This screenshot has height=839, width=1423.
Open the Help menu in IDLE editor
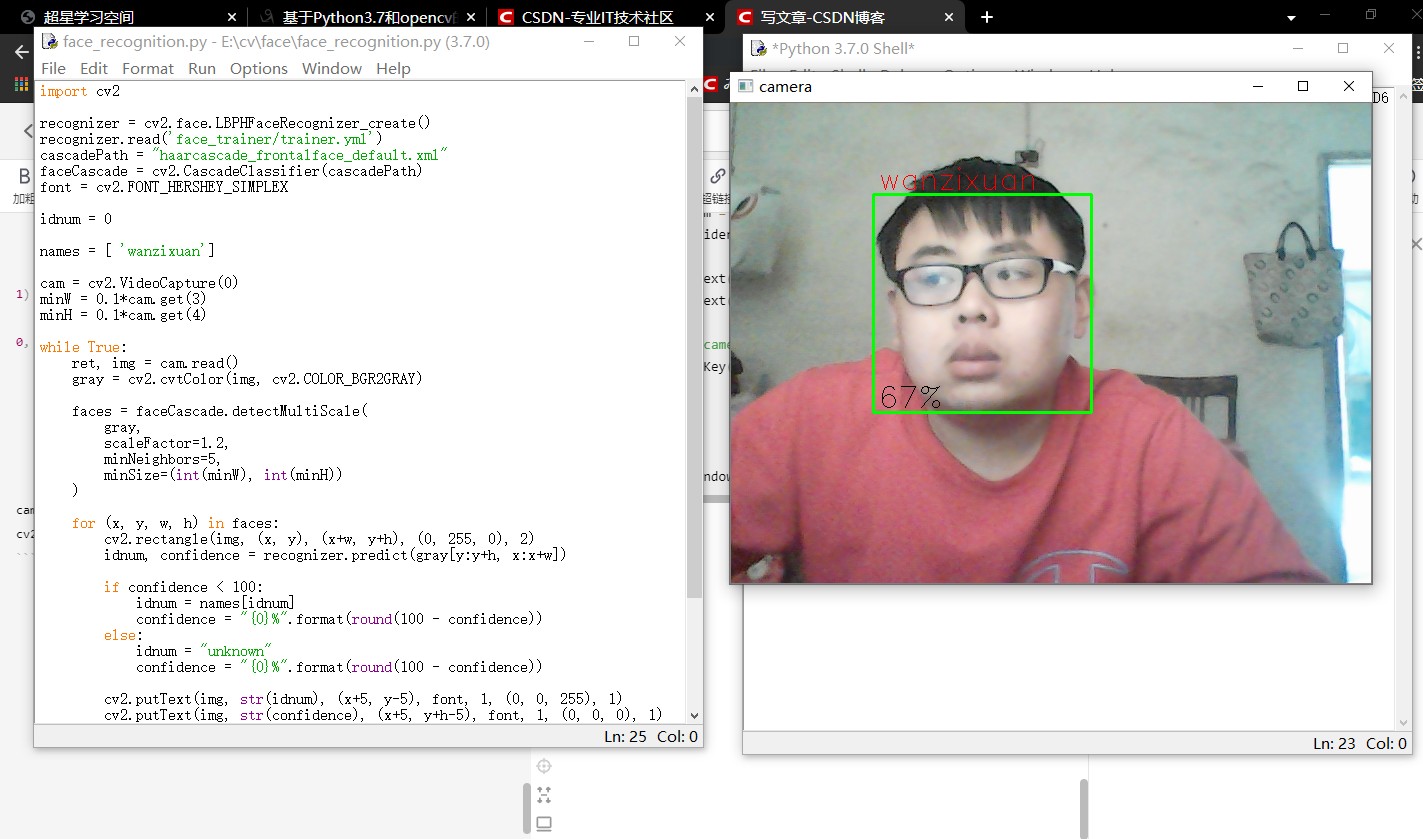tap(393, 68)
